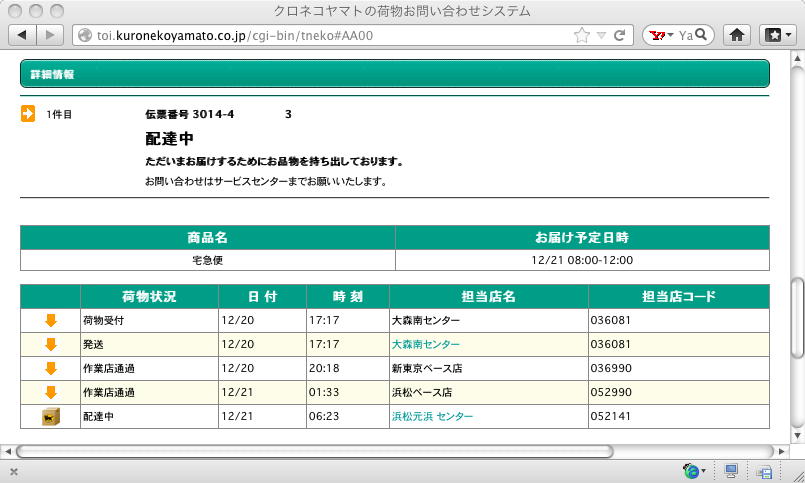Close the status bar with x icon

click(x=14, y=471)
